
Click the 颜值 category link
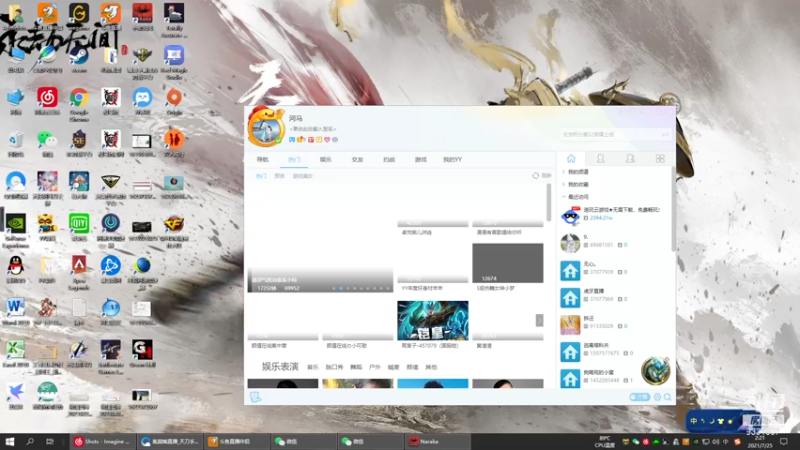(x=412, y=367)
